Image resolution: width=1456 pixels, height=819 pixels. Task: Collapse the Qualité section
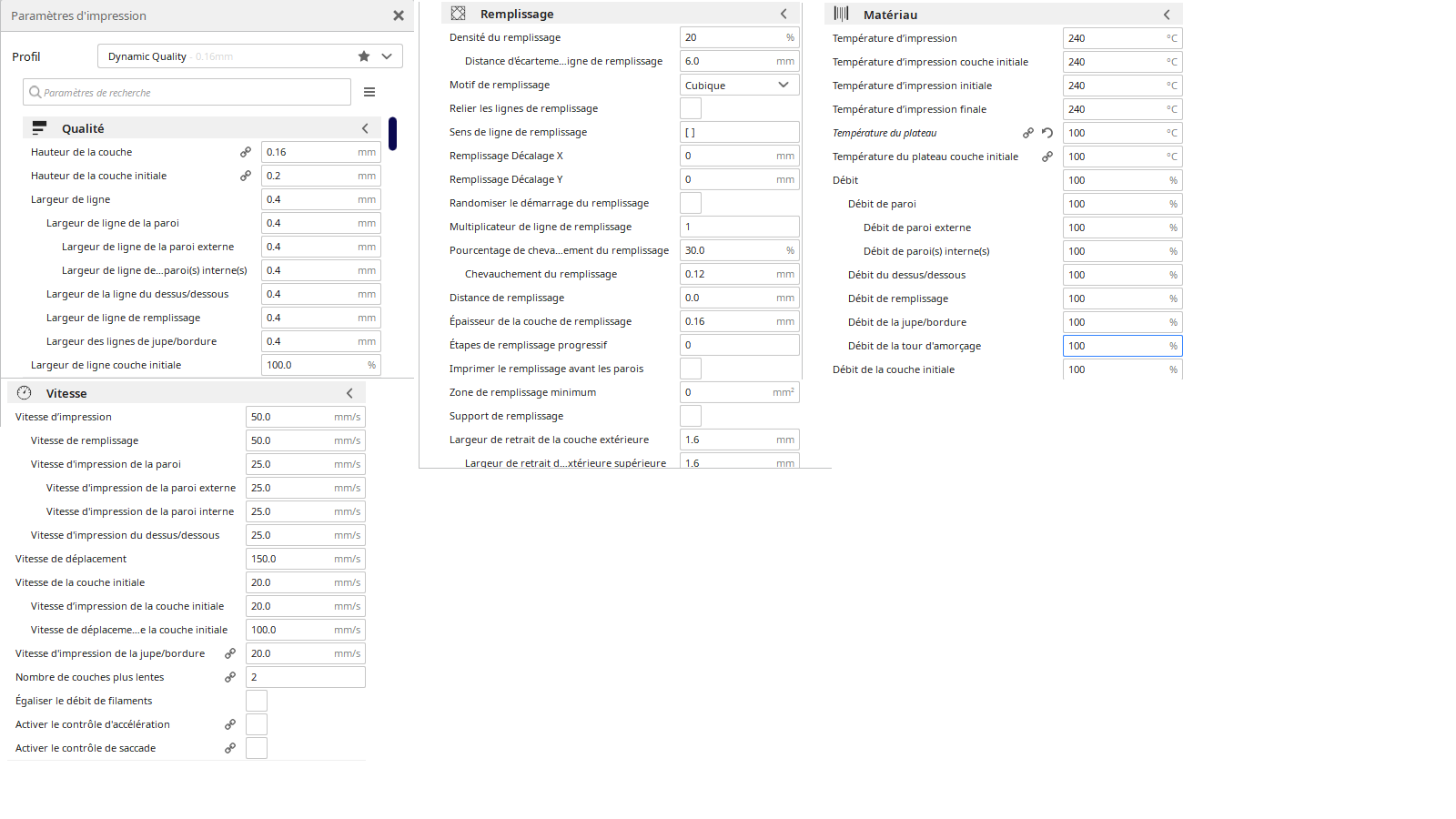pyautogui.click(x=365, y=128)
